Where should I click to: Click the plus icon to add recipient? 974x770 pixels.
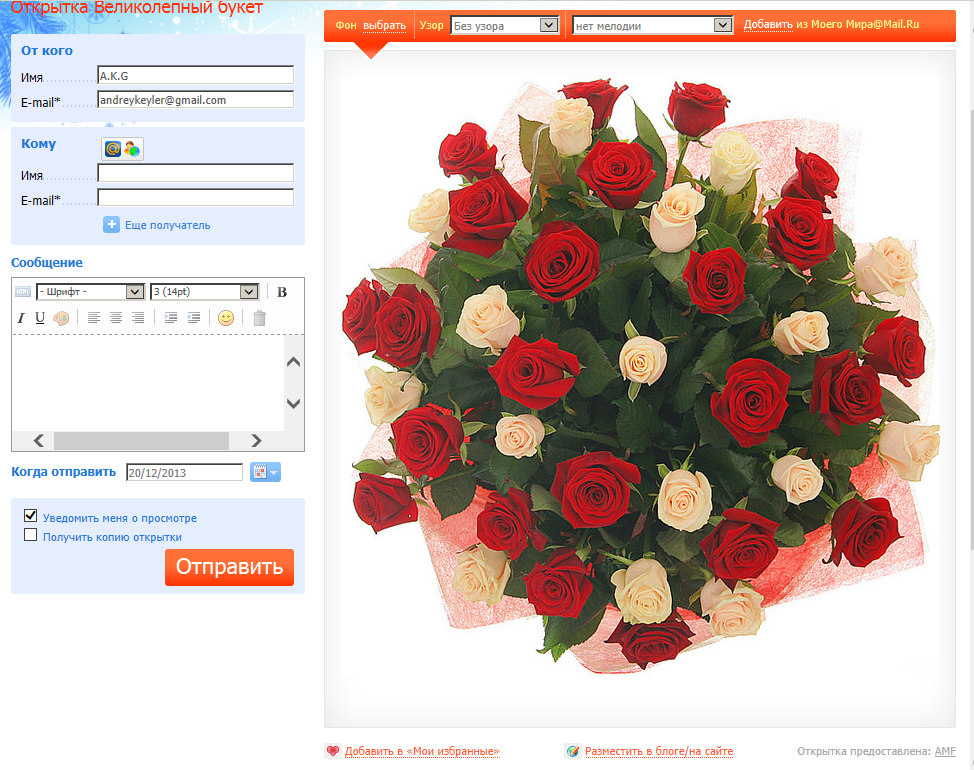pyautogui.click(x=111, y=225)
